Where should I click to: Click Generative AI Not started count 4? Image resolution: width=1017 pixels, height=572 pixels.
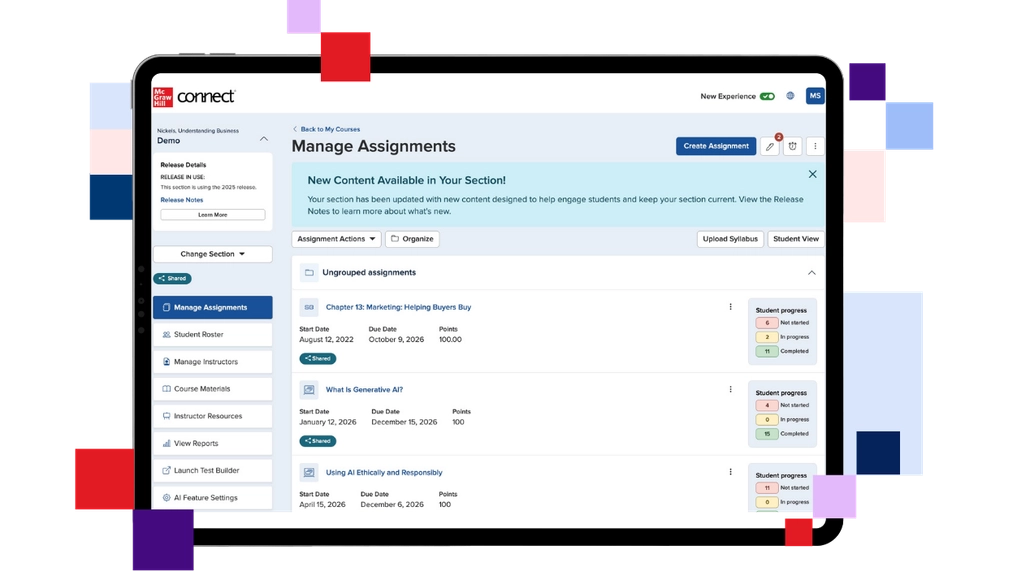click(x=767, y=405)
